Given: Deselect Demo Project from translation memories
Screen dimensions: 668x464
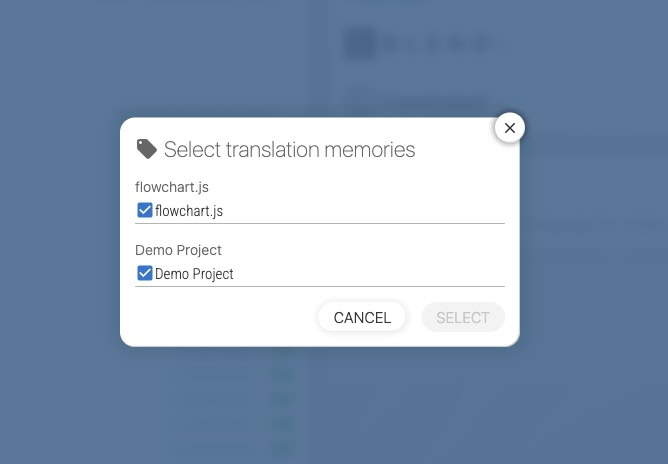Looking at the screenshot, I should [x=145, y=274].
